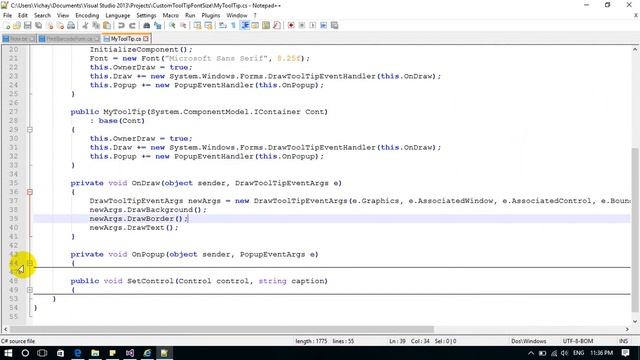Open the taskbar Task View button

(42, 353)
